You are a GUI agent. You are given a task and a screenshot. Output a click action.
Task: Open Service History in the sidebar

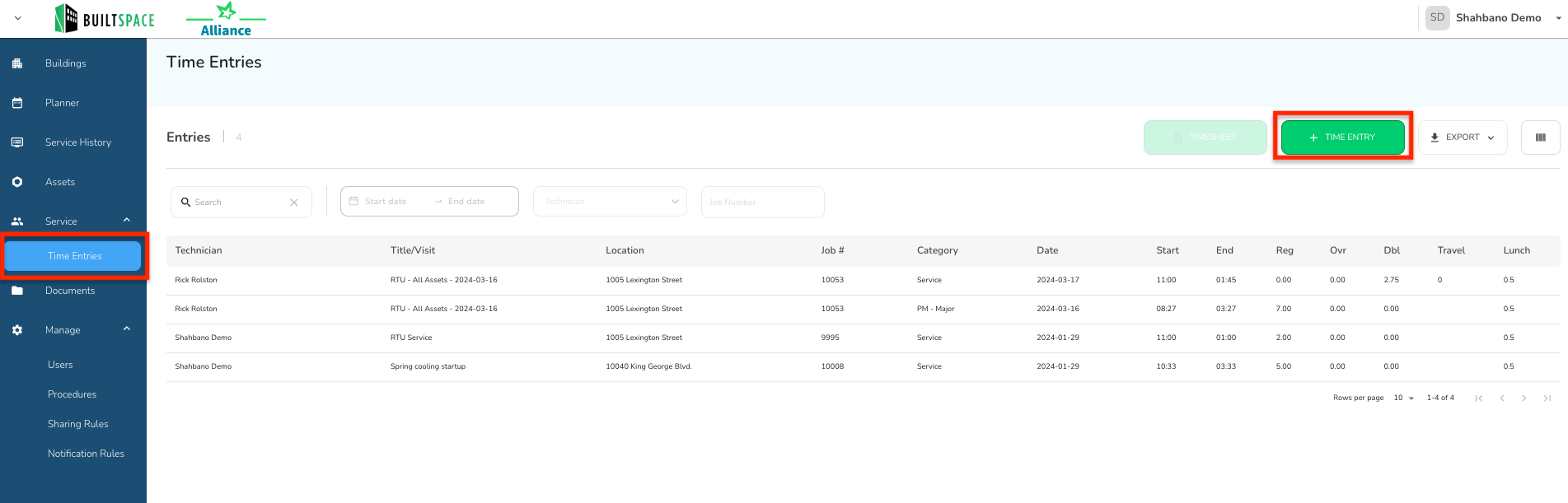[78, 142]
